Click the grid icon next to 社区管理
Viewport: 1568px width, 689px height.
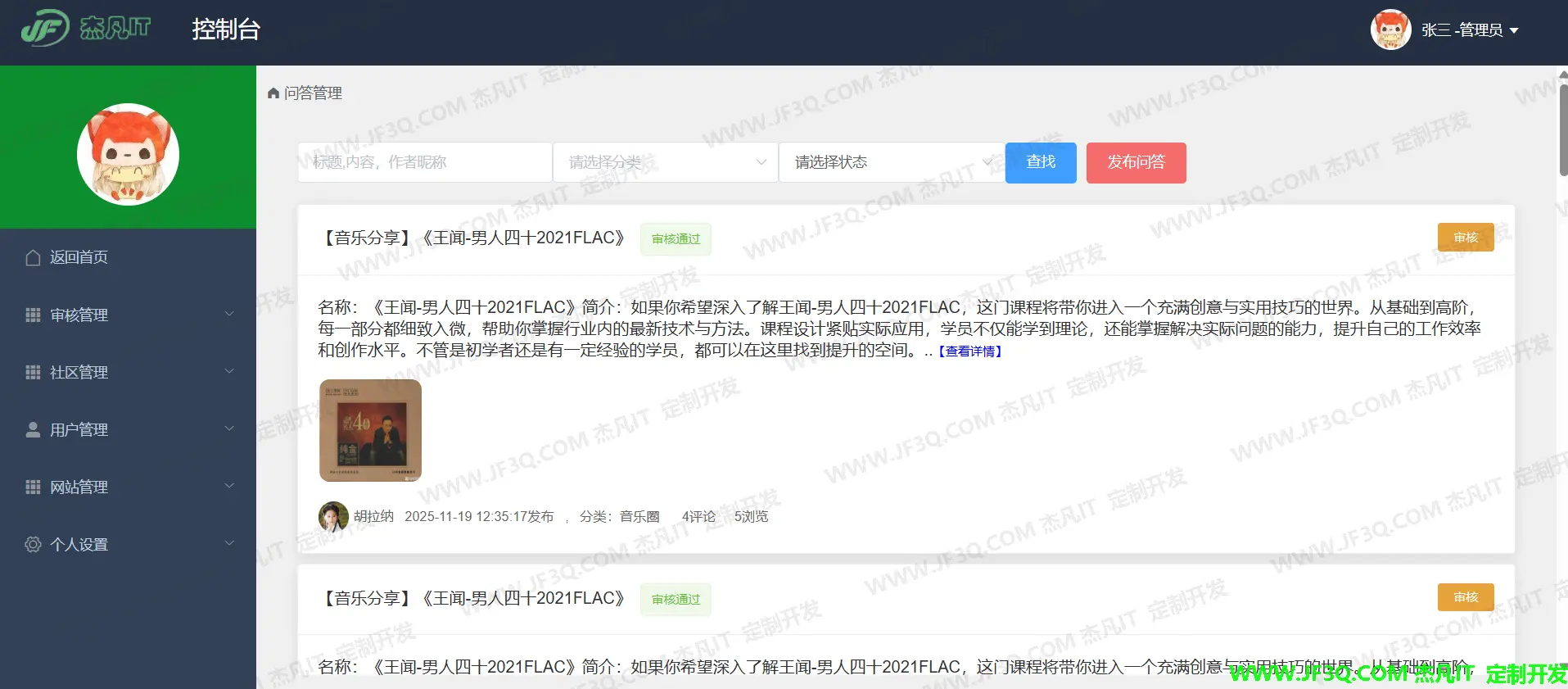33,372
